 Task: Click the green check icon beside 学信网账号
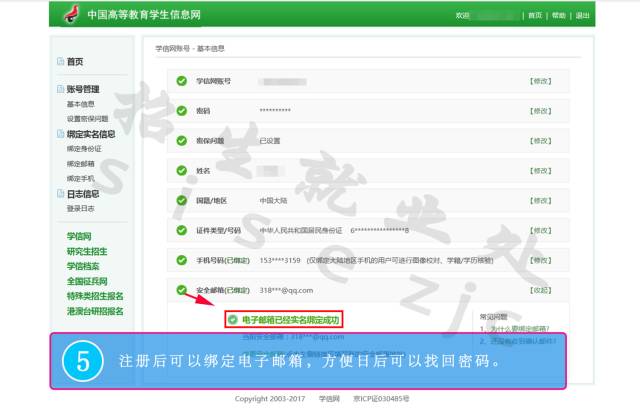pyautogui.click(x=181, y=81)
